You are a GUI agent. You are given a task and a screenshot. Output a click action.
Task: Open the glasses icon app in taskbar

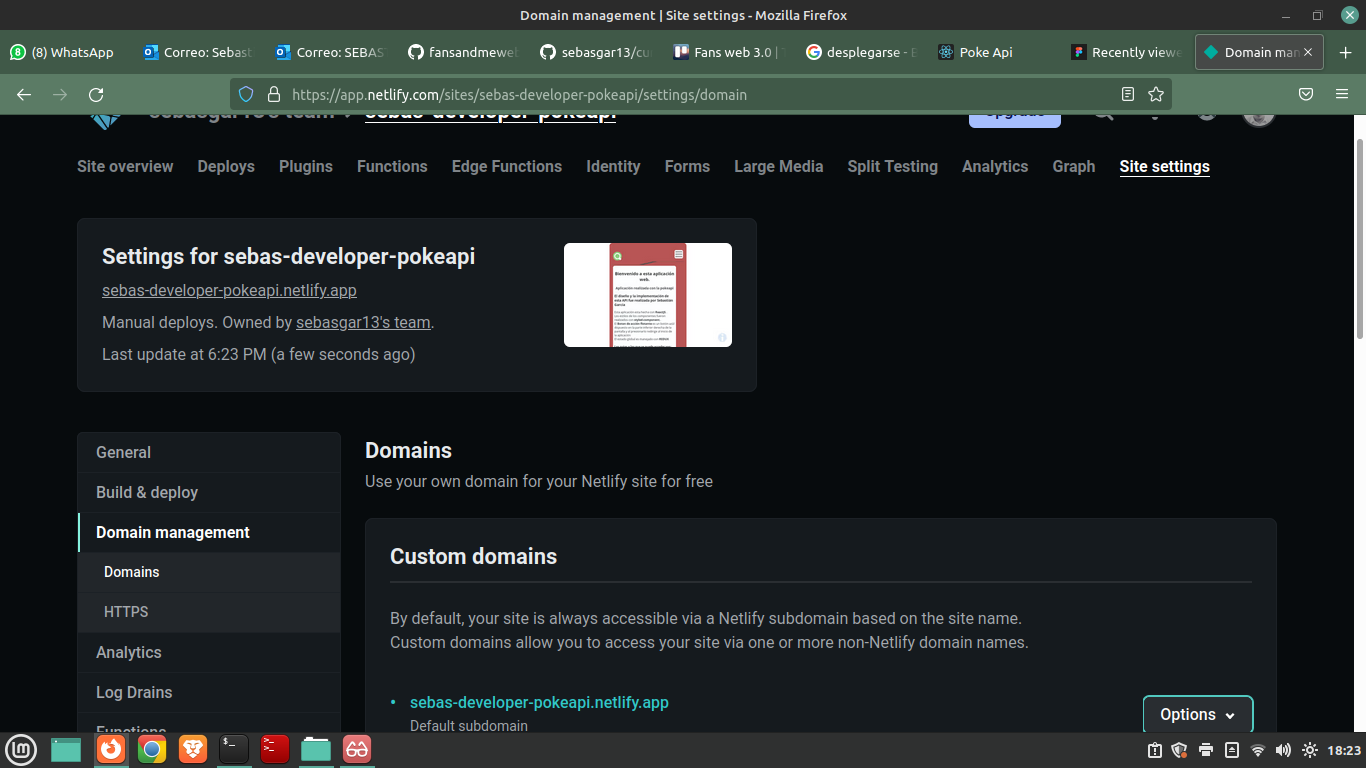(x=357, y=749)
